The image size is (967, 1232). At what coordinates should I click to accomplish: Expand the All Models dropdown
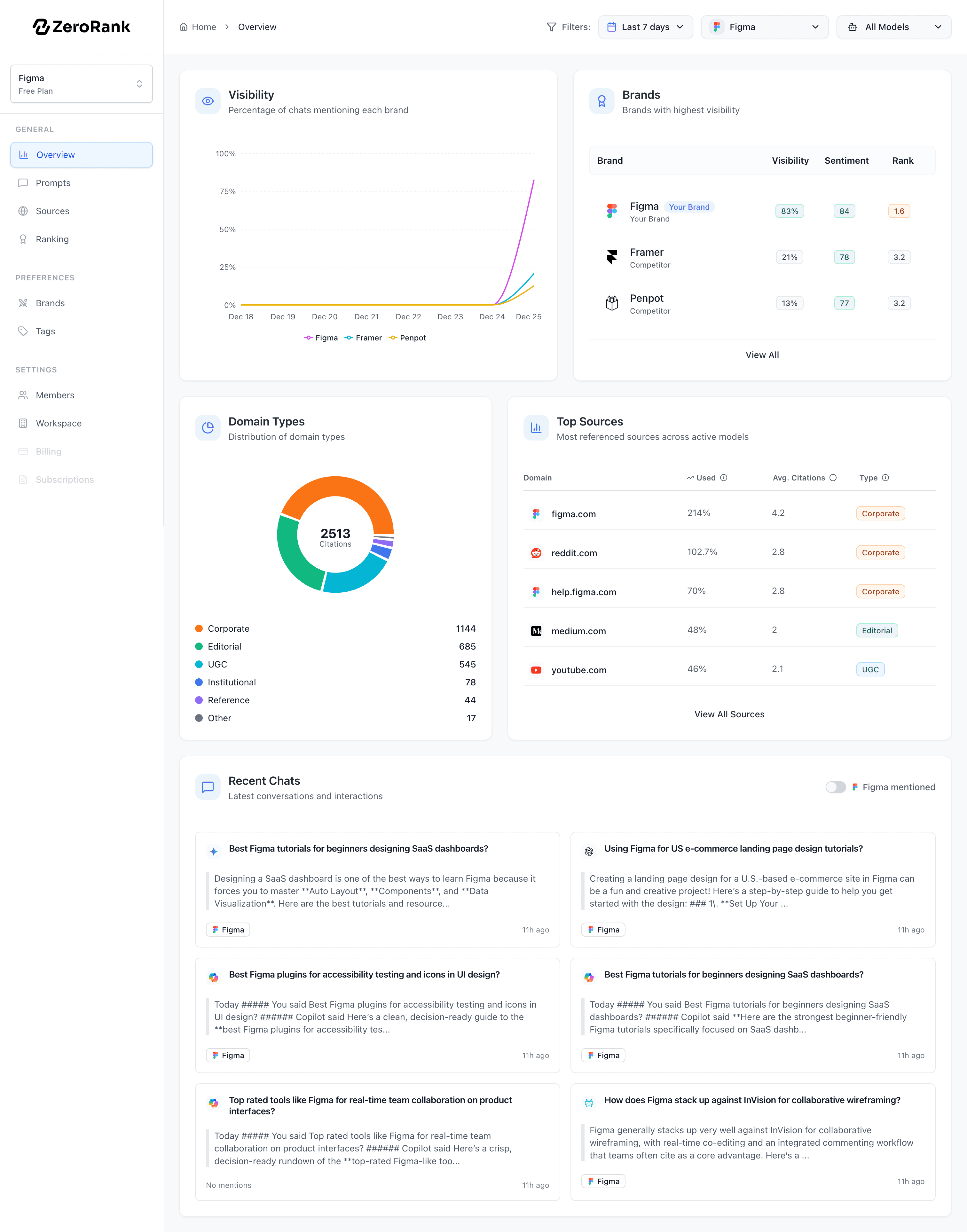pyautogui.click(x=893, y=27)
